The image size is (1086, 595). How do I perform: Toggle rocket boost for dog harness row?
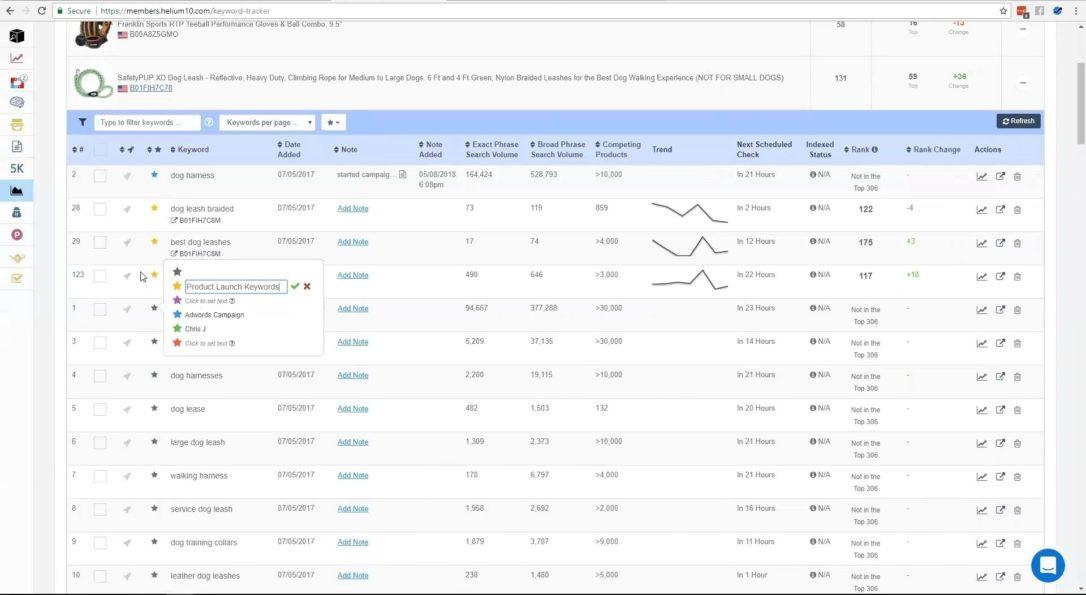[127, 176]
